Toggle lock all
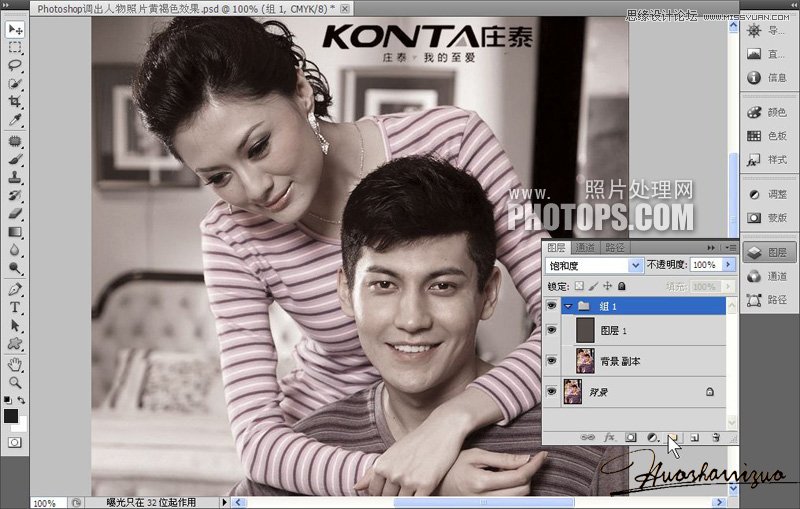 pos(621,286)
